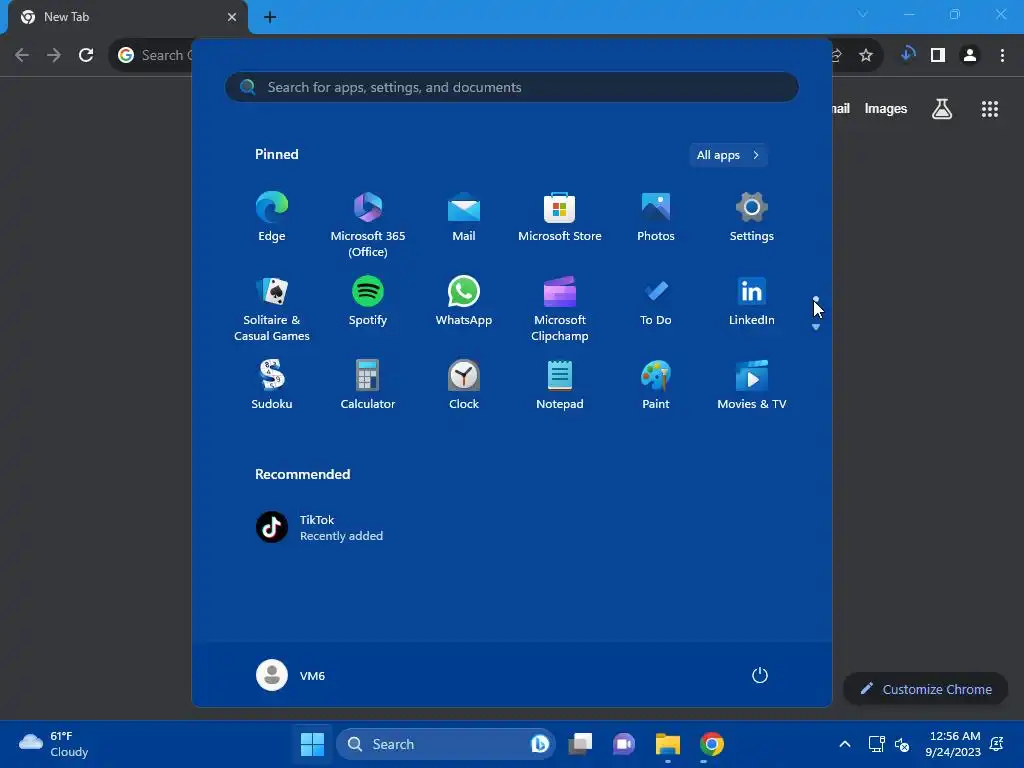Open the To Do app
The height and width of the screenshot is (768, 1024).
coord(656,301)
